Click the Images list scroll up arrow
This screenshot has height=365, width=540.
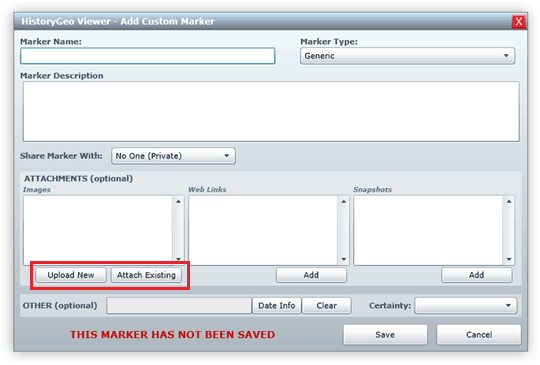coord(178,201)
